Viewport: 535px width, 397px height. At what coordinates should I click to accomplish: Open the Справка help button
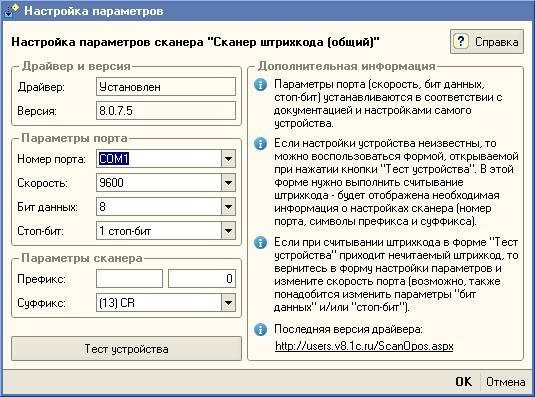(487, 42)
